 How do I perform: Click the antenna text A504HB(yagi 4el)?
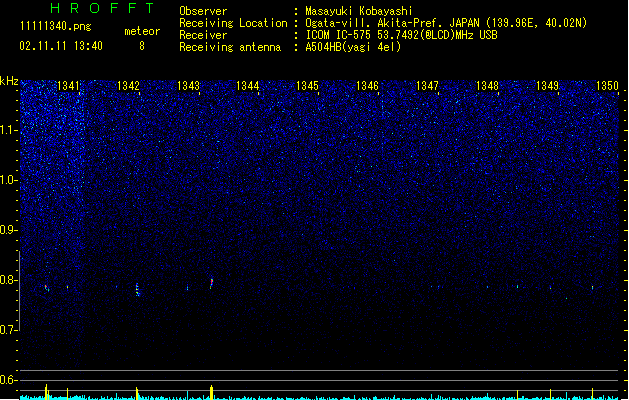[353, 47]
